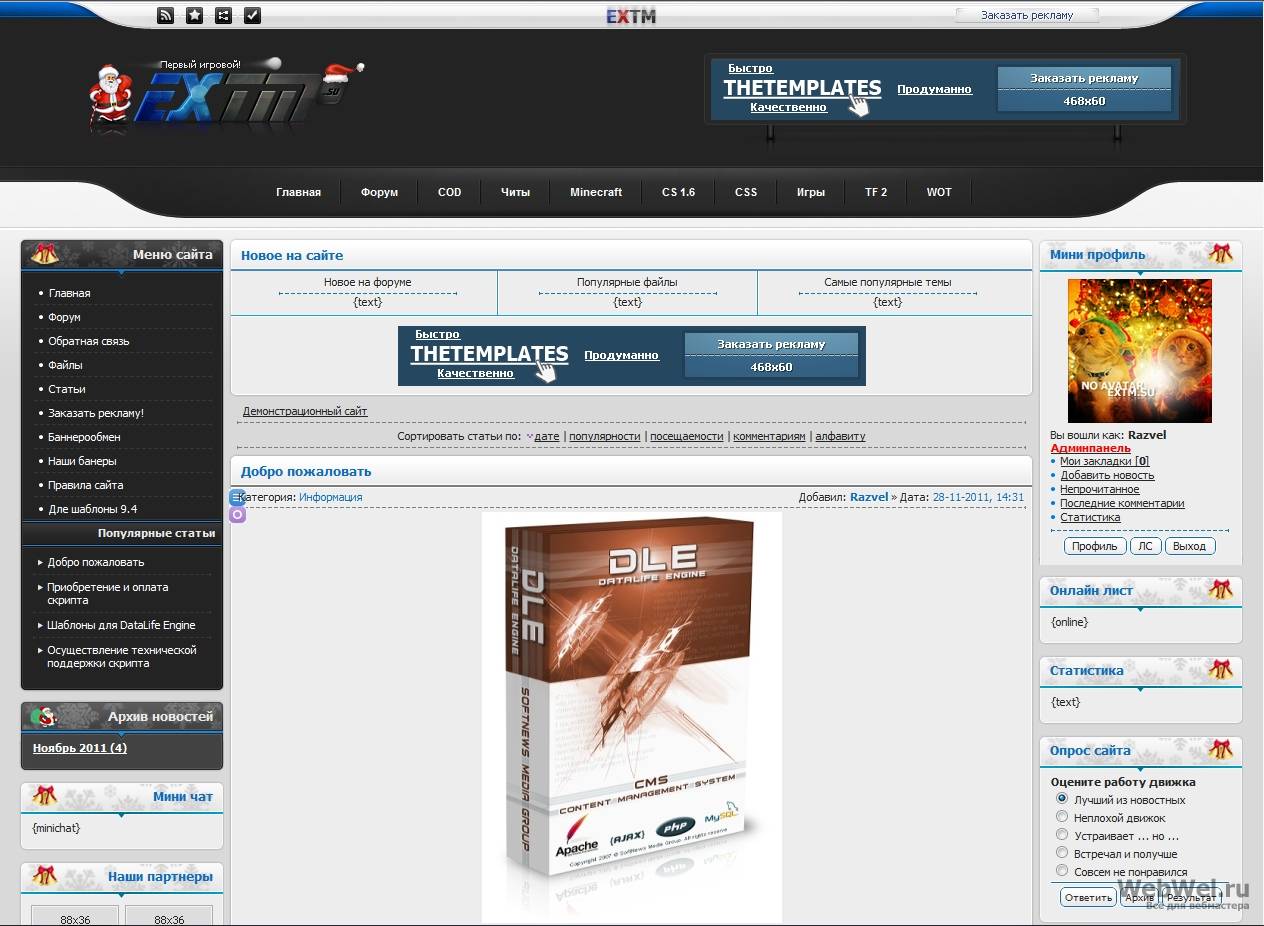Submit poll with "Ответить" button
Screen dimensions: 1264x926
pos(1088,898)
